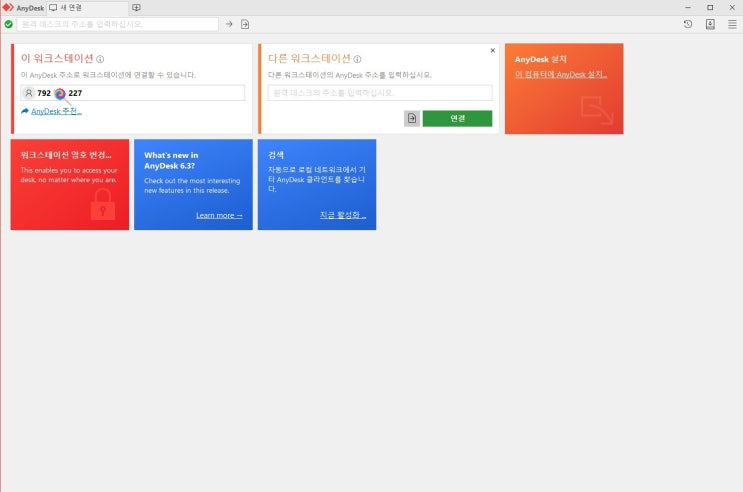This screenshot has height=492, width=743.
Task: Click the file transfer button beside 연결
Action: coord(412,118)
